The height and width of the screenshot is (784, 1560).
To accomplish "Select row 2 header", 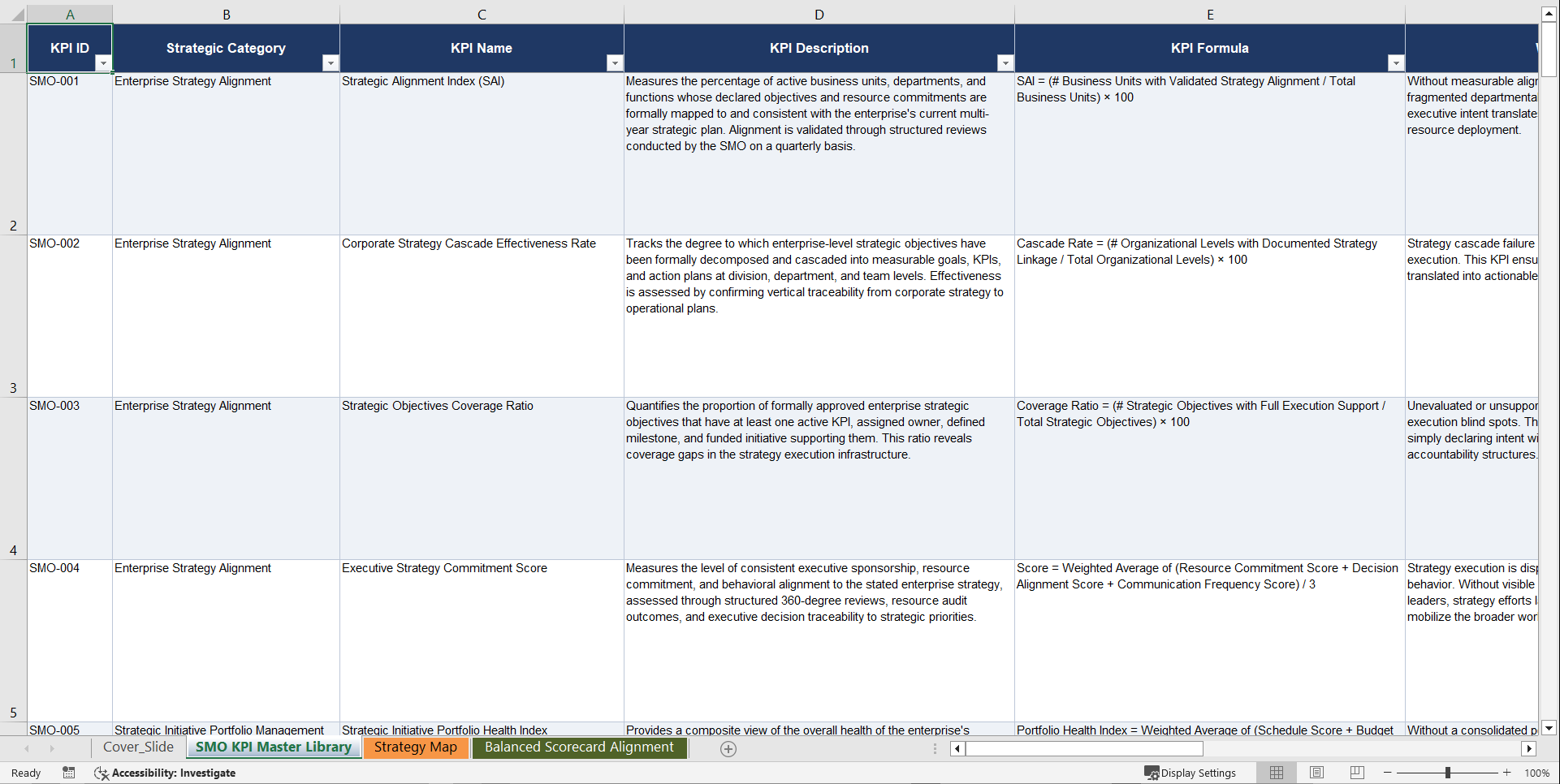I will (x=13, y=154).
